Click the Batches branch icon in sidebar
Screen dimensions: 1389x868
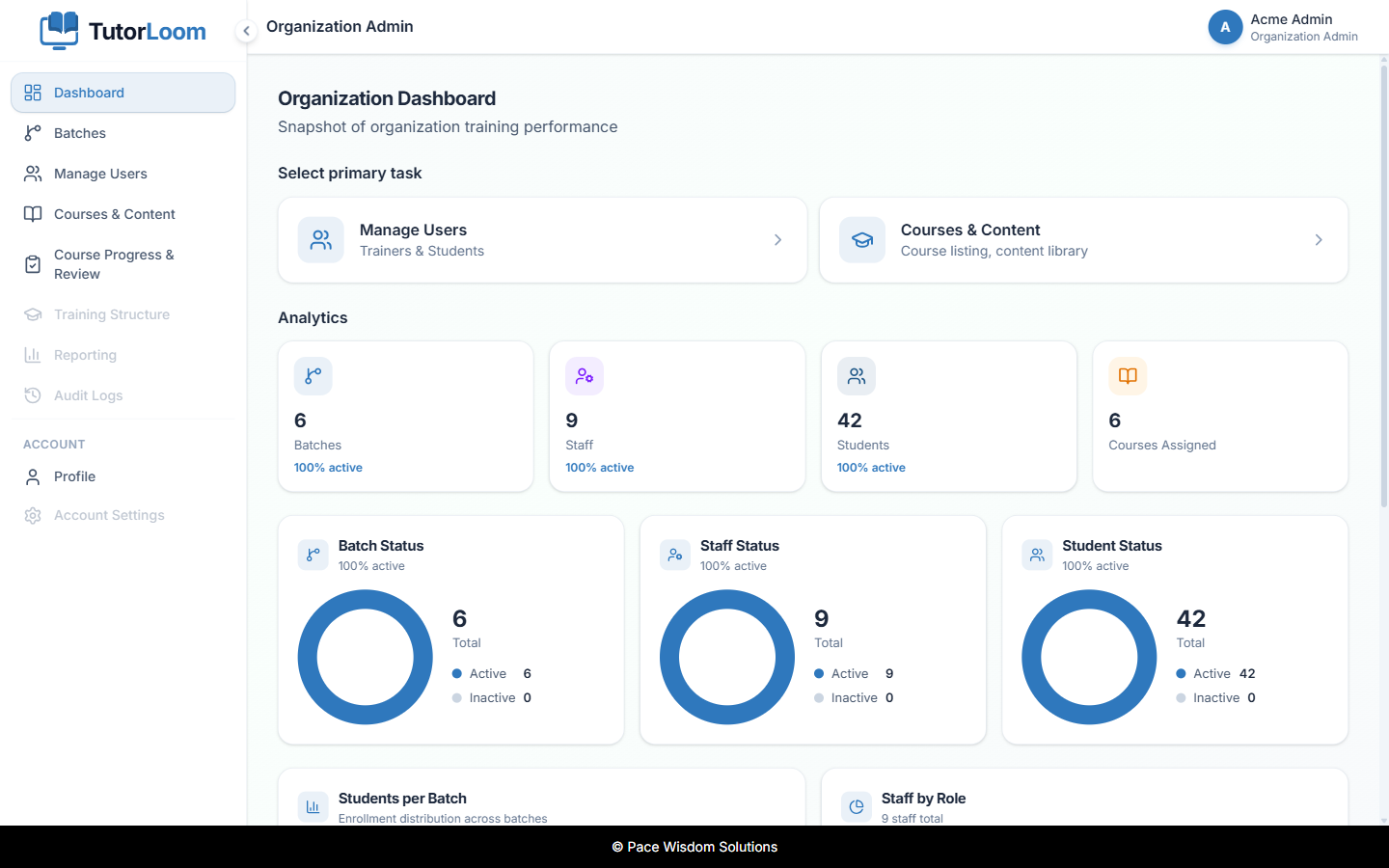coord(33,133)
